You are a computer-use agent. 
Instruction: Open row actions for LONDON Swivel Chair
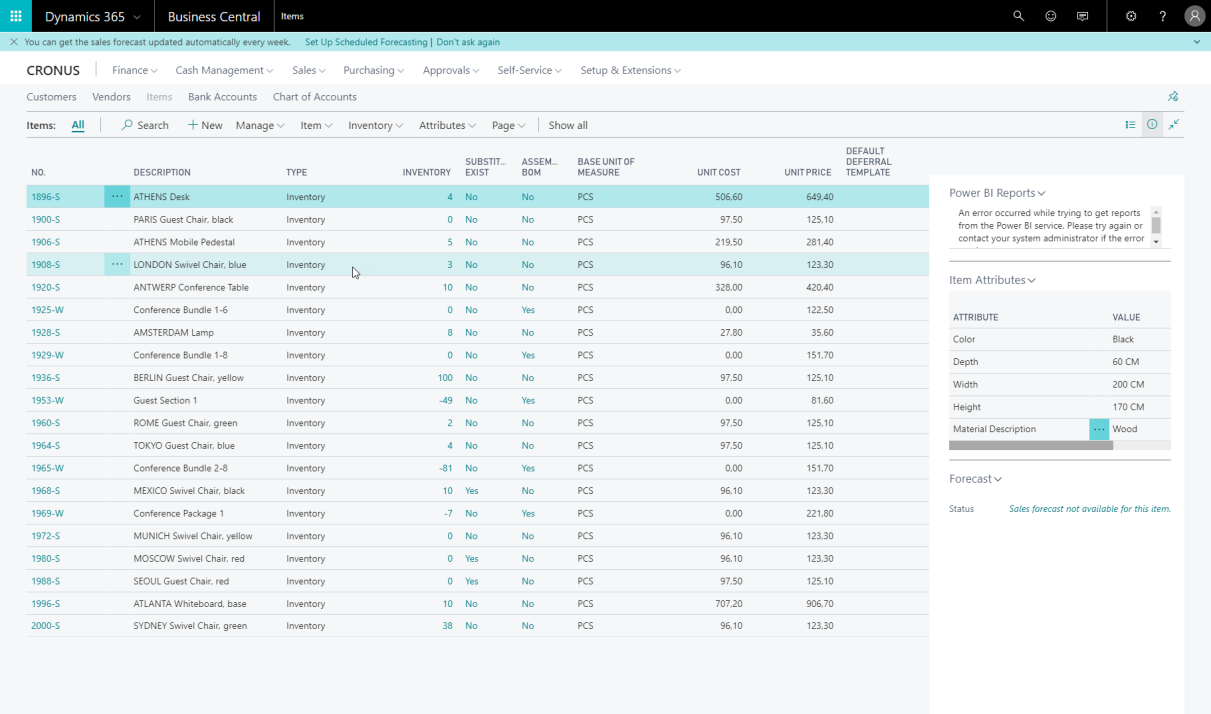point(117,265)
